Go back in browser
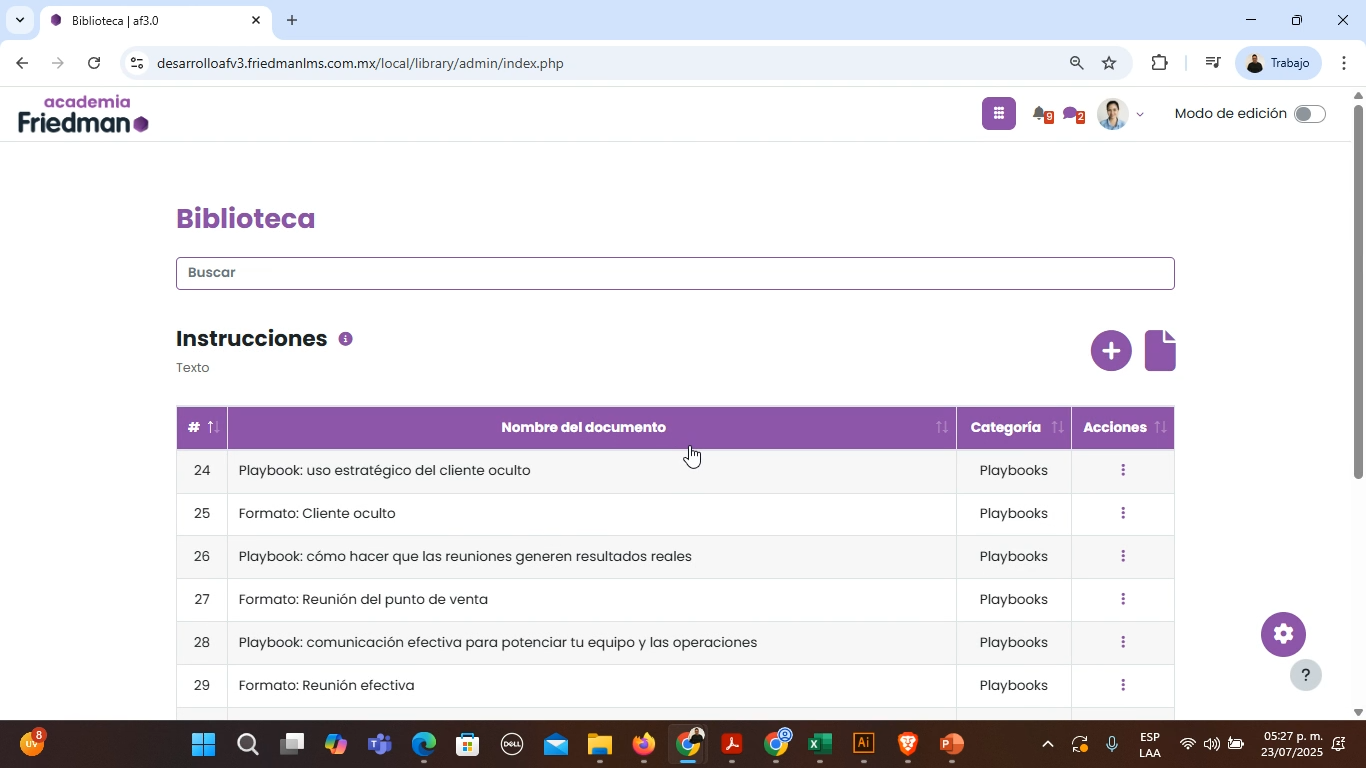Image resolution: width=1366 pixels, height=768 pixels. click(x=22, y=63)
